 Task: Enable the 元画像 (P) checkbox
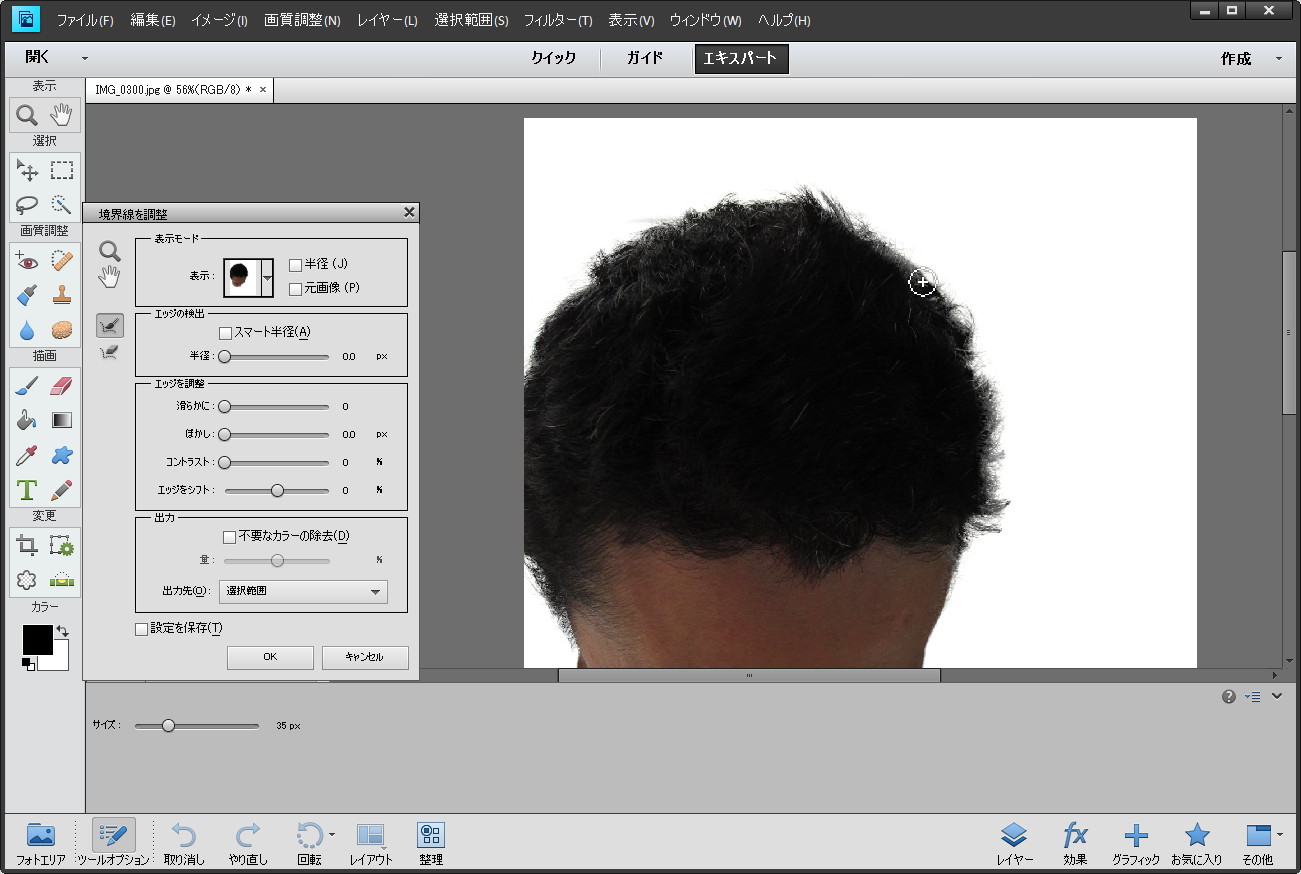[295, 289]
